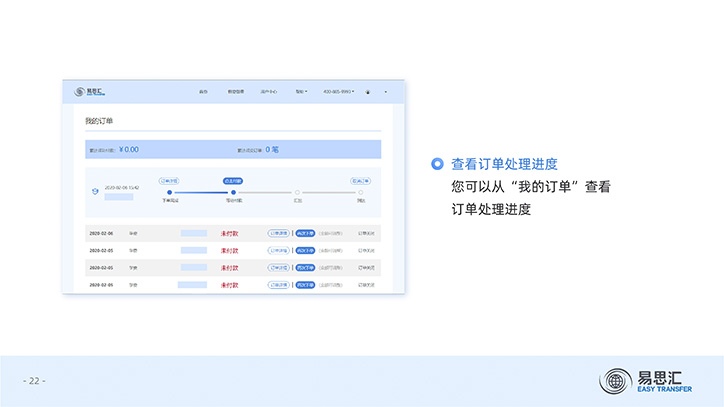Select the 等待付款 progress step dot

coord(233,192)
